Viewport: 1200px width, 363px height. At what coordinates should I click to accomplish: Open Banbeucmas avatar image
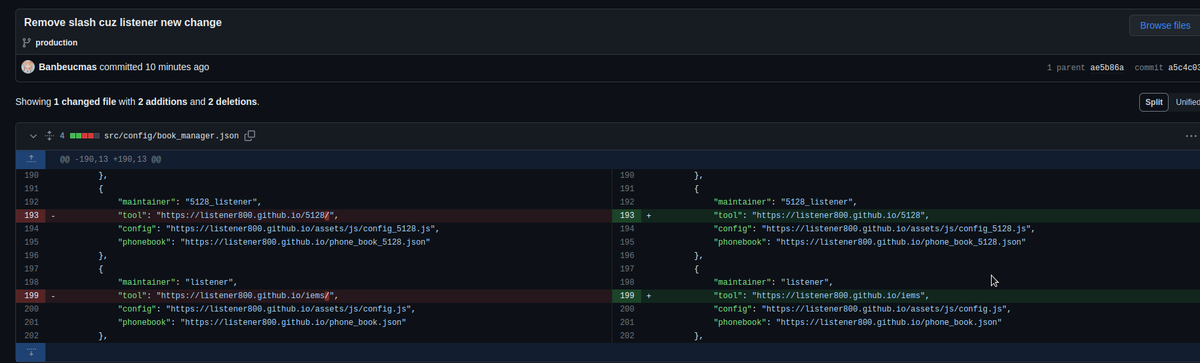point(28,67)
